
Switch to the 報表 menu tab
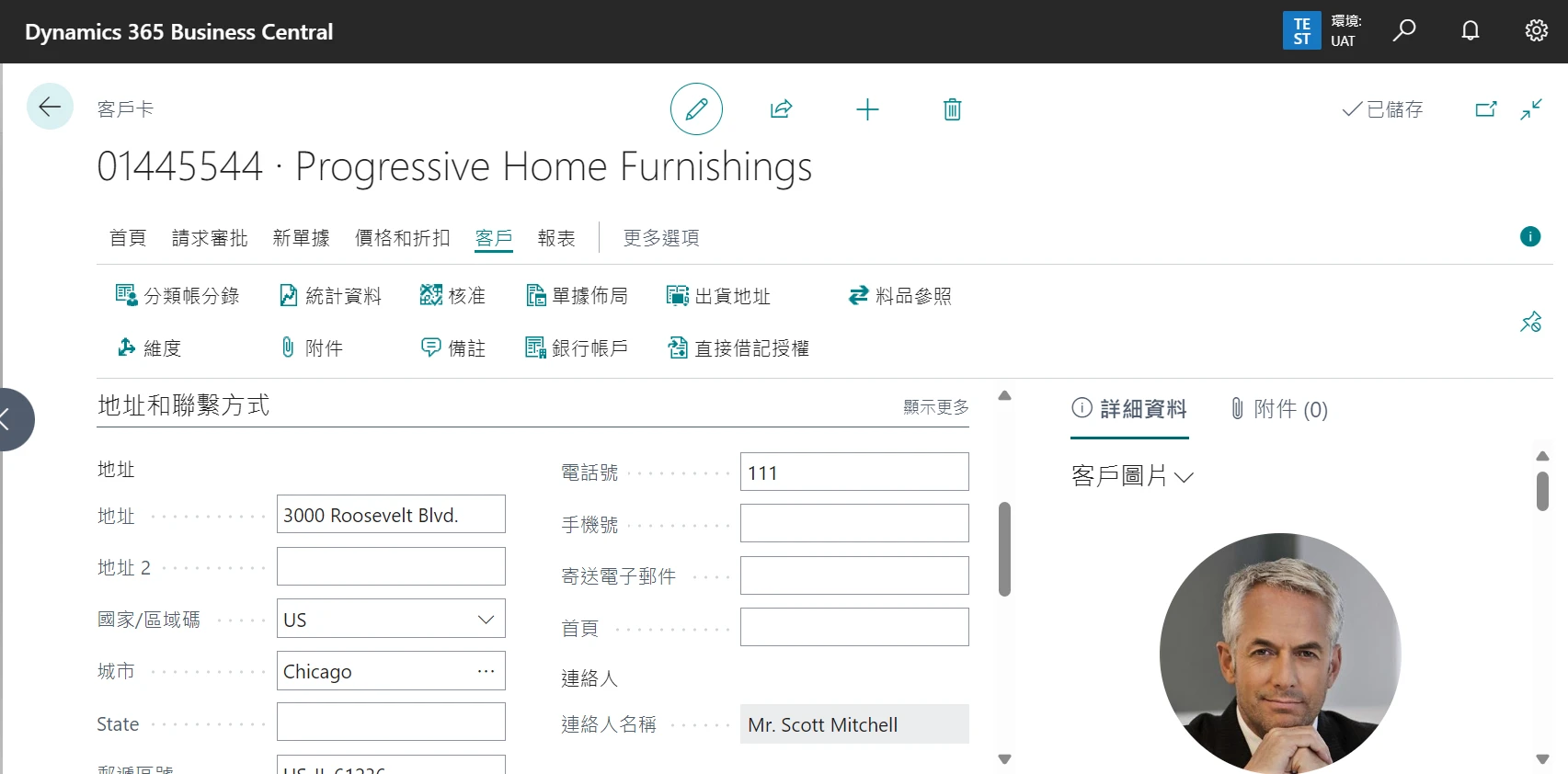[x=556, y=238]
